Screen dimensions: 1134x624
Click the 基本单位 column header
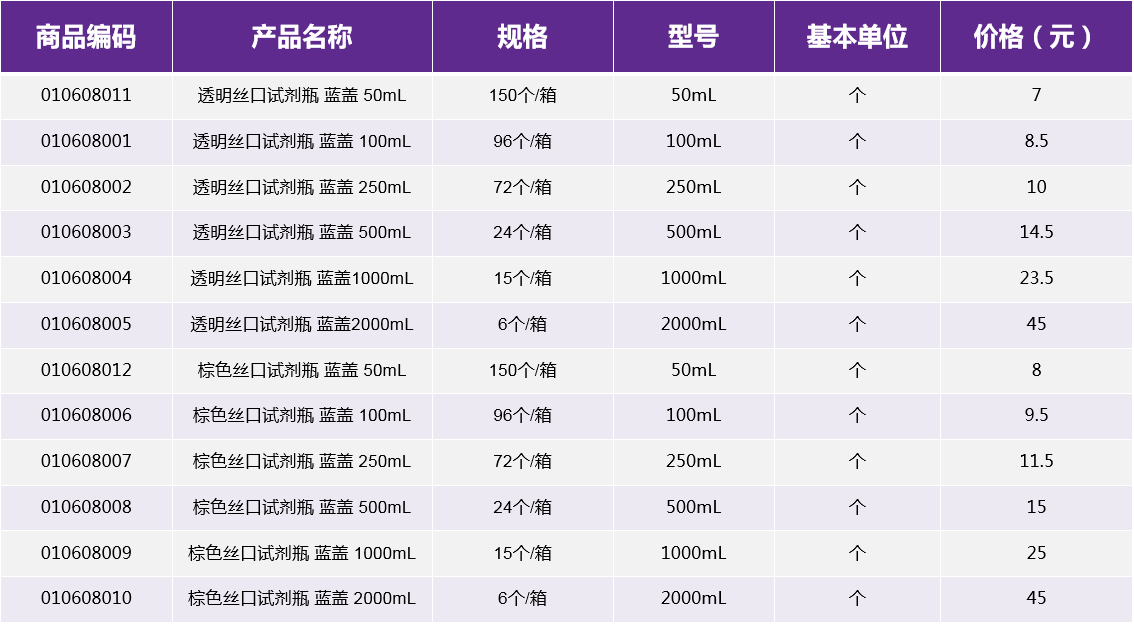coord(857,36)
